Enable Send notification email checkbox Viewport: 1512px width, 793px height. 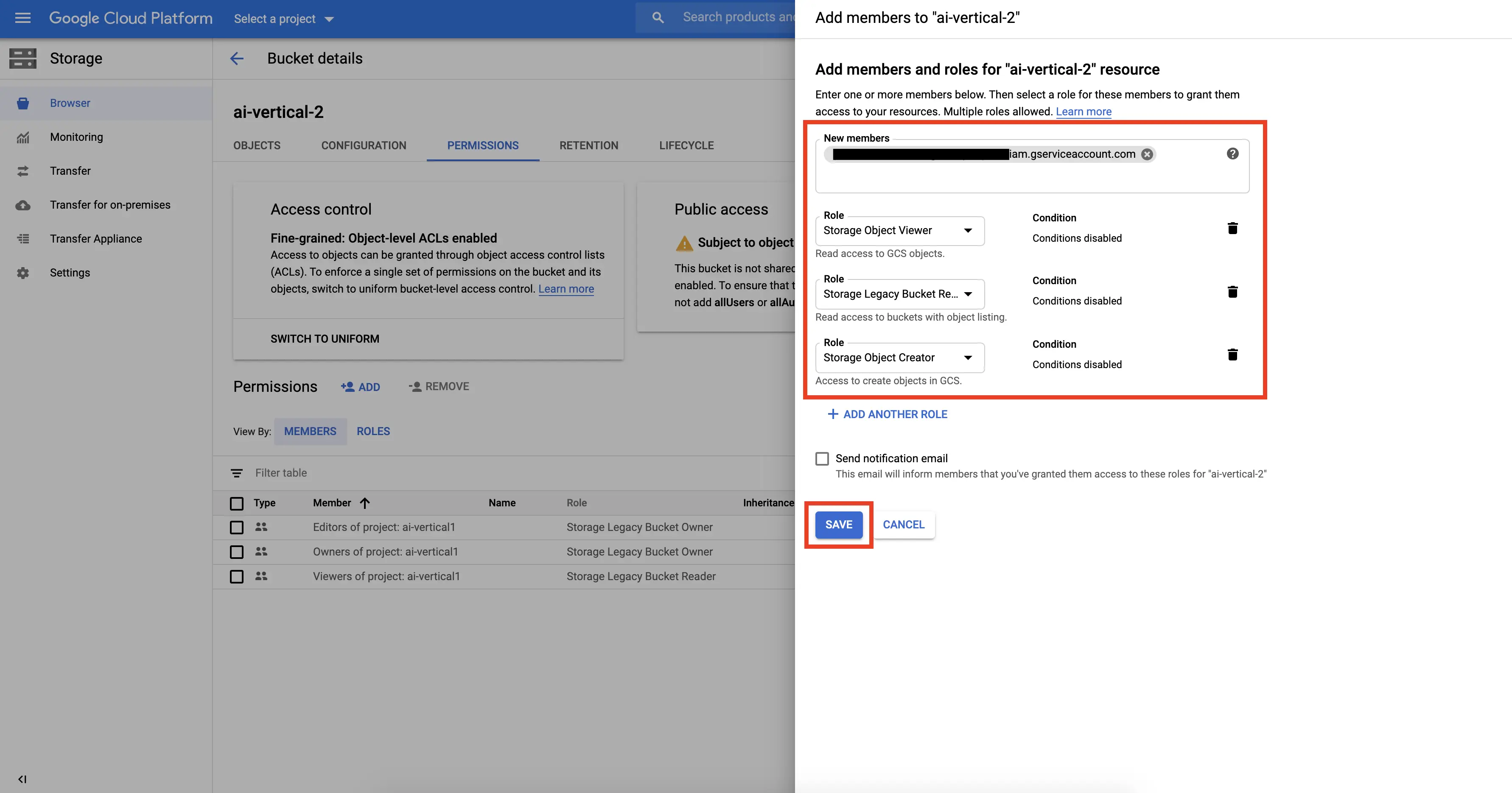point(822,459)
